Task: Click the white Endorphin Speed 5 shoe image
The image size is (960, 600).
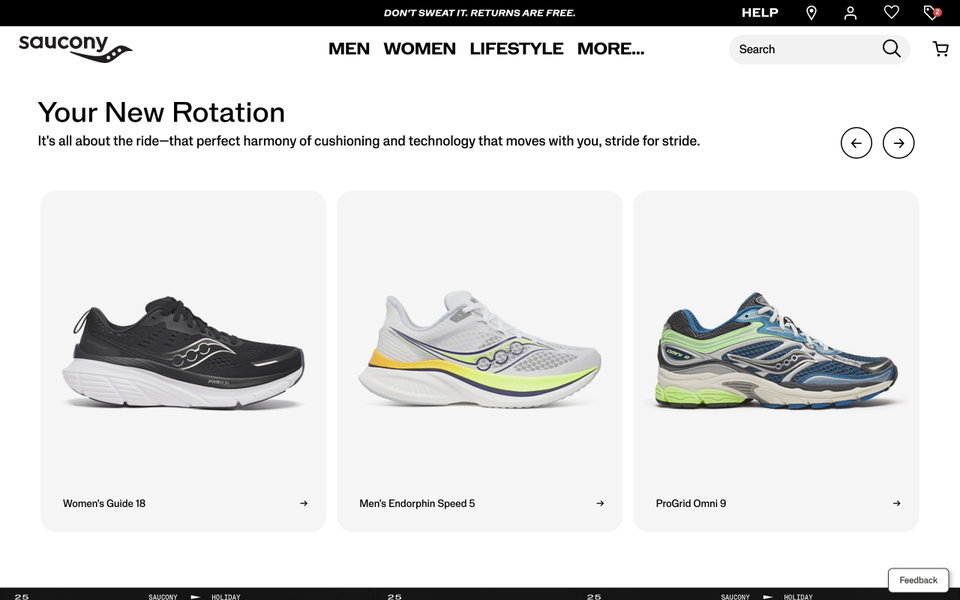Action: (479, 349)
